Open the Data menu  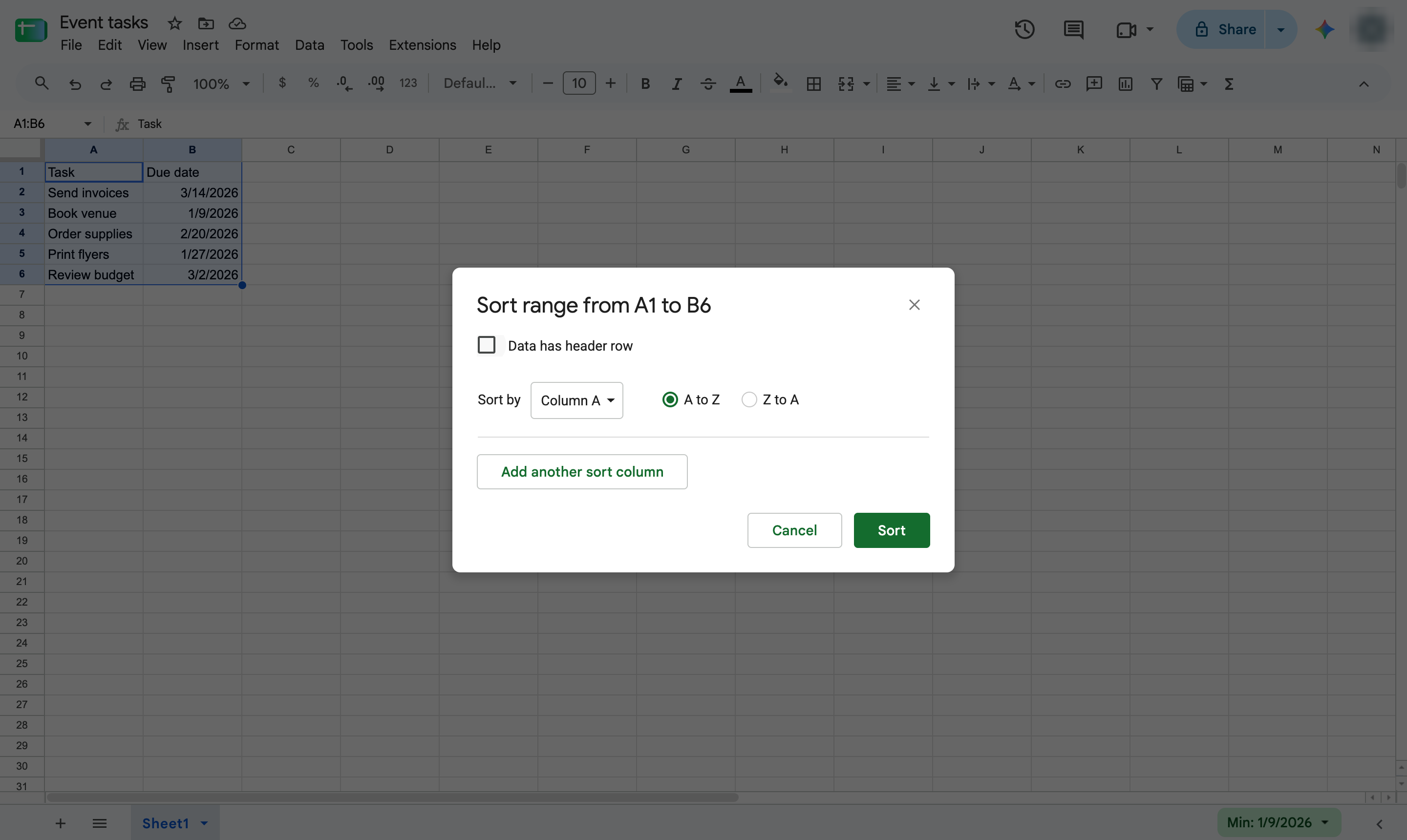[310, 45]
